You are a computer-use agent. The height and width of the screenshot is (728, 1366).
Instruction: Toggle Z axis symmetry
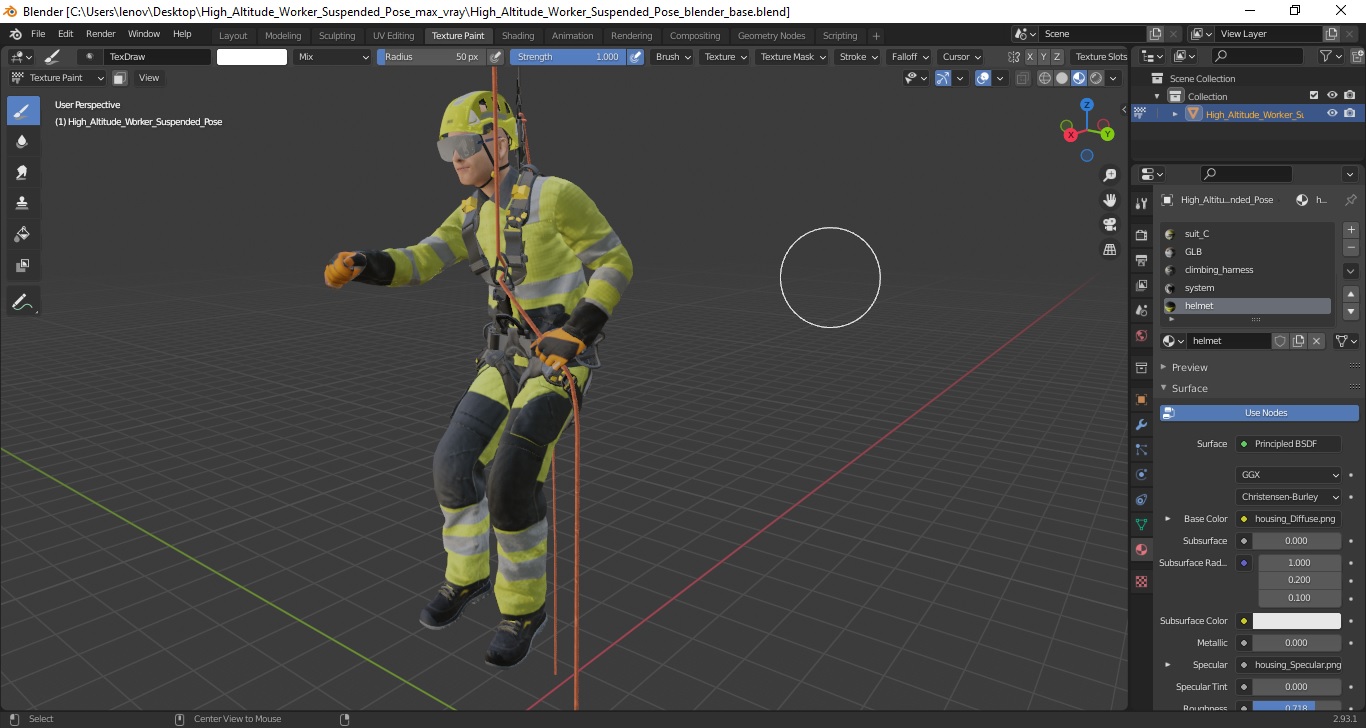pyautogui.click(x=1056, y=57)
